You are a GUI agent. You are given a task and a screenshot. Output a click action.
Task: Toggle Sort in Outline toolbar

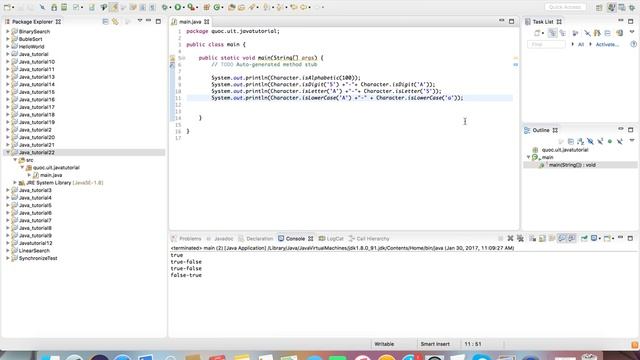pos(580,142)
